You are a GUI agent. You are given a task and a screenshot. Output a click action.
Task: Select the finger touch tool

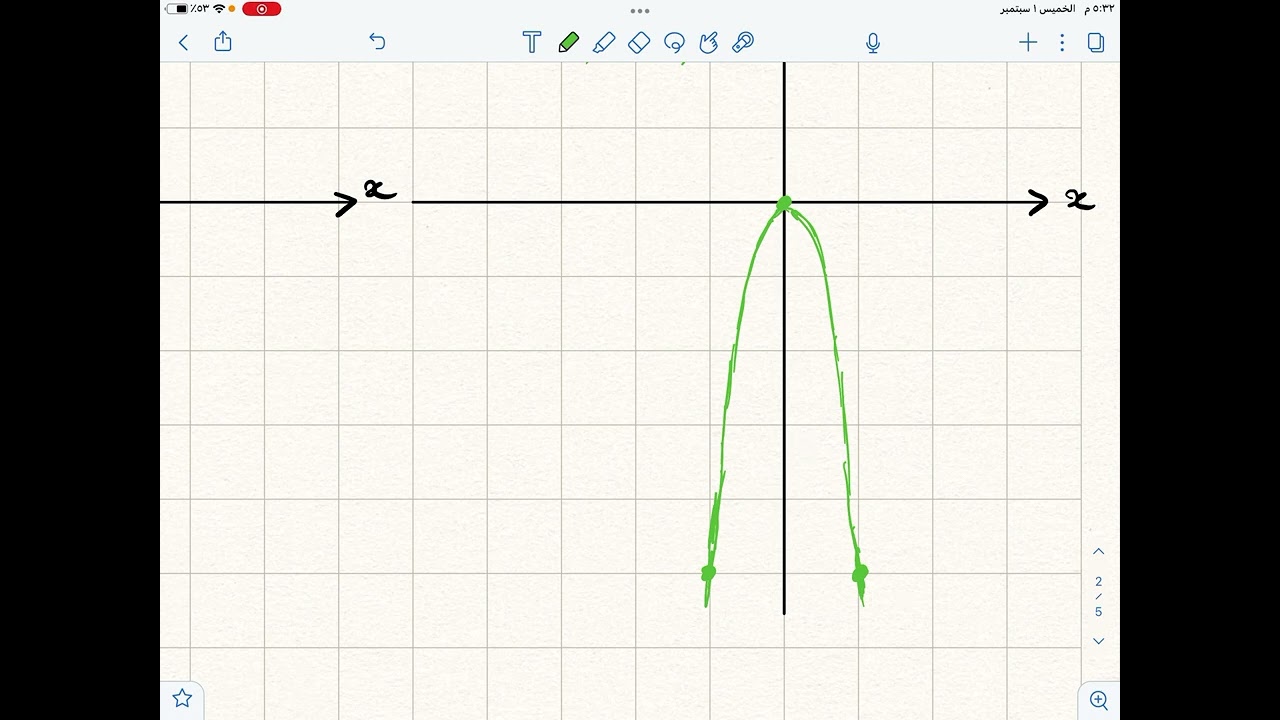pyautogui.click(x=709, y=42)
